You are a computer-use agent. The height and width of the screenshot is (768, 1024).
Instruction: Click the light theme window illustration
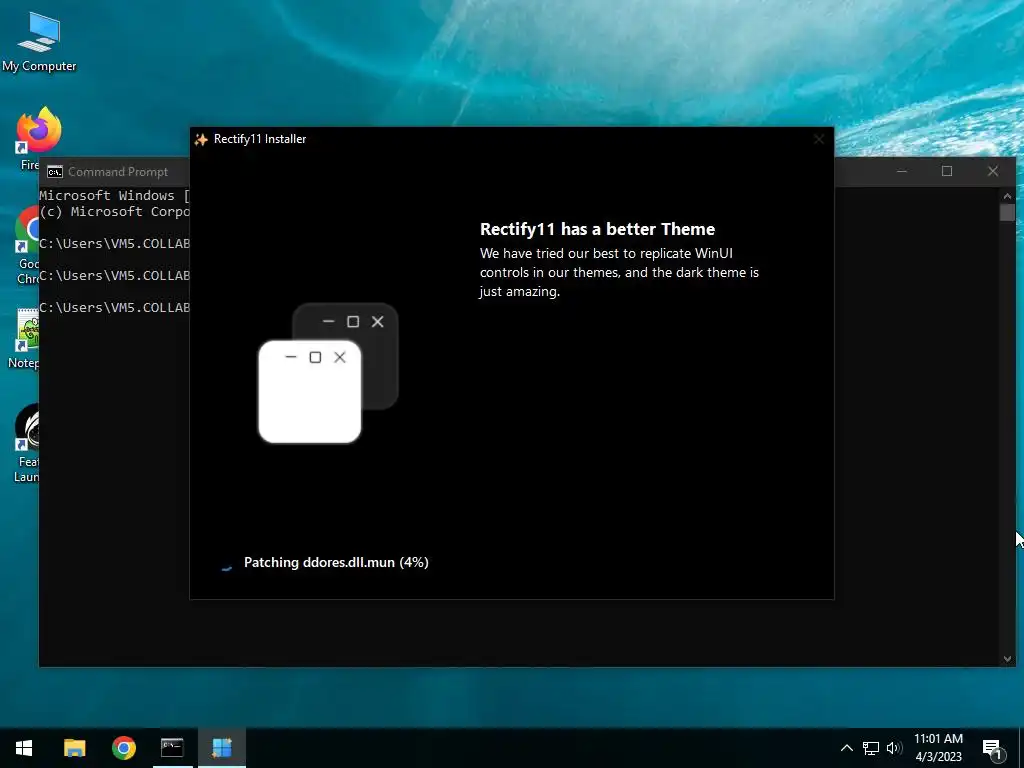coord(310,392)
